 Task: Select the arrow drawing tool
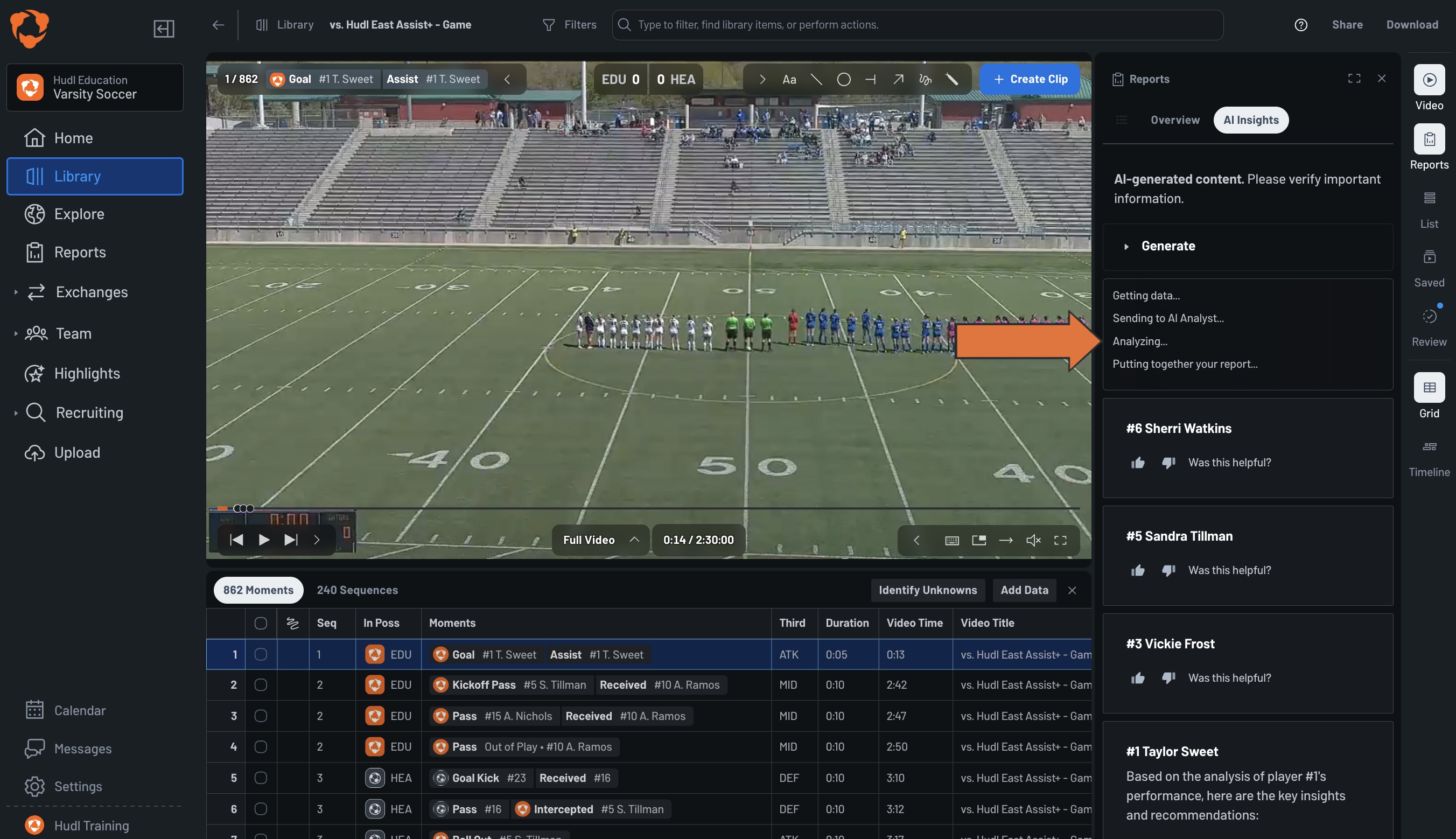pos(898,80)
